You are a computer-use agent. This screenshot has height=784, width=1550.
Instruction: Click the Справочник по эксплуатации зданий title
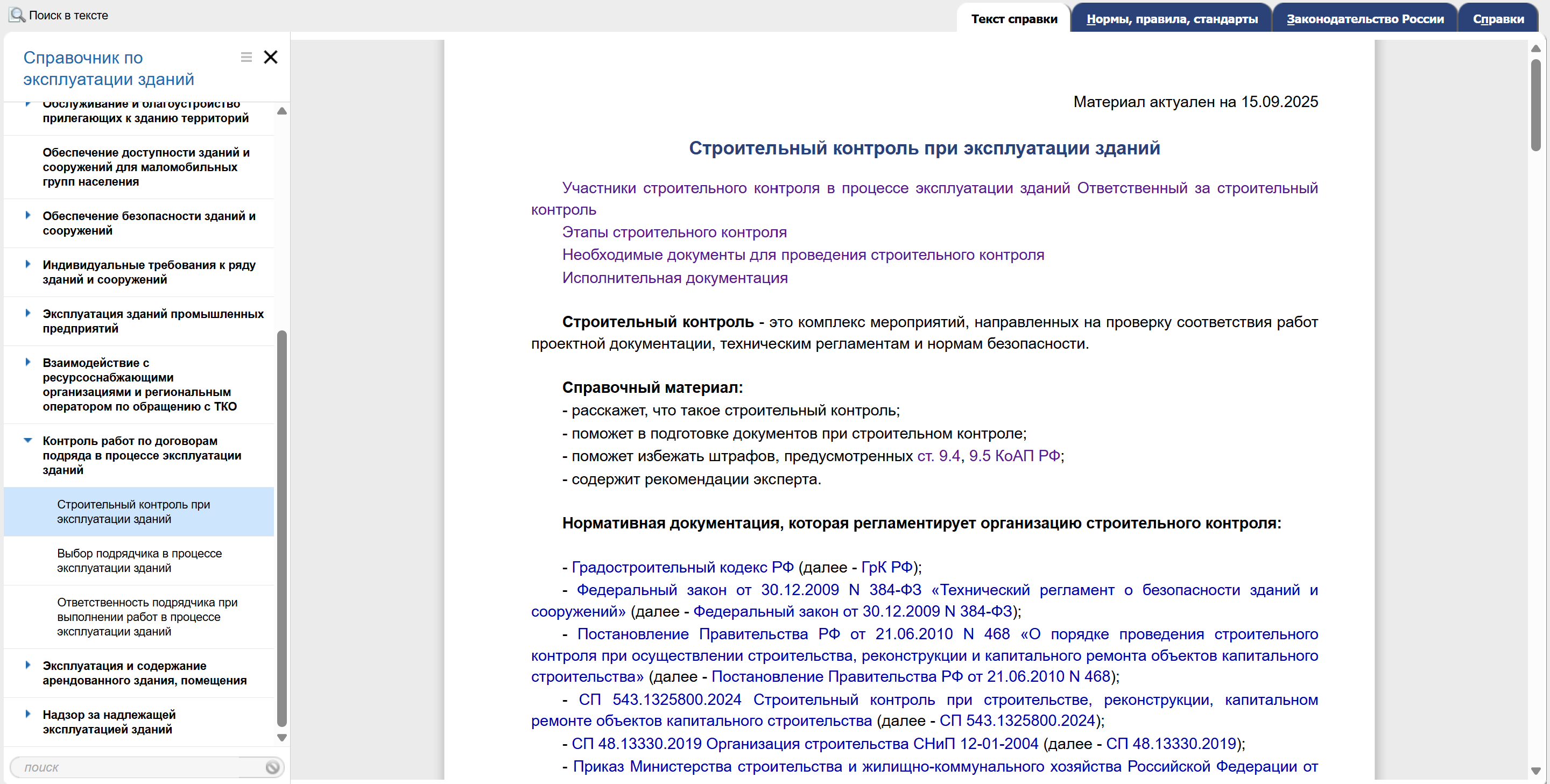click(x=108, y=68)
